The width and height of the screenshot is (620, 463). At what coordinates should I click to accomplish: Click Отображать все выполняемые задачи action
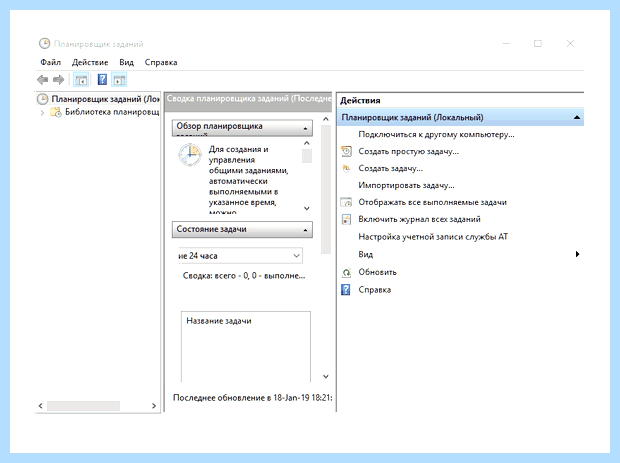click(432, 202)
